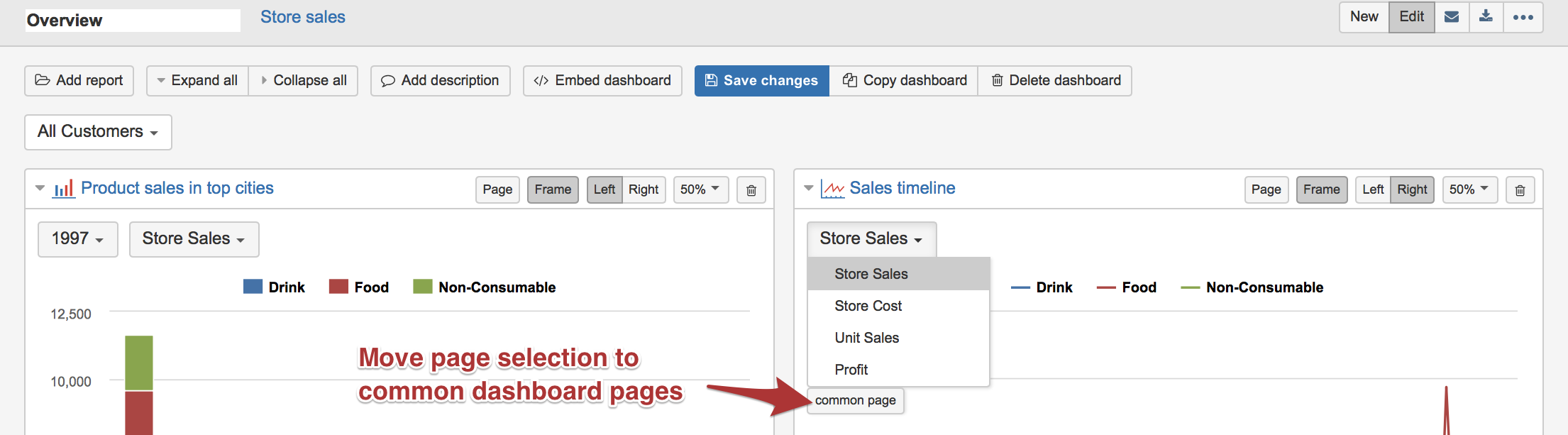Click red Food bar segment in chart

(x=139, y=413)
